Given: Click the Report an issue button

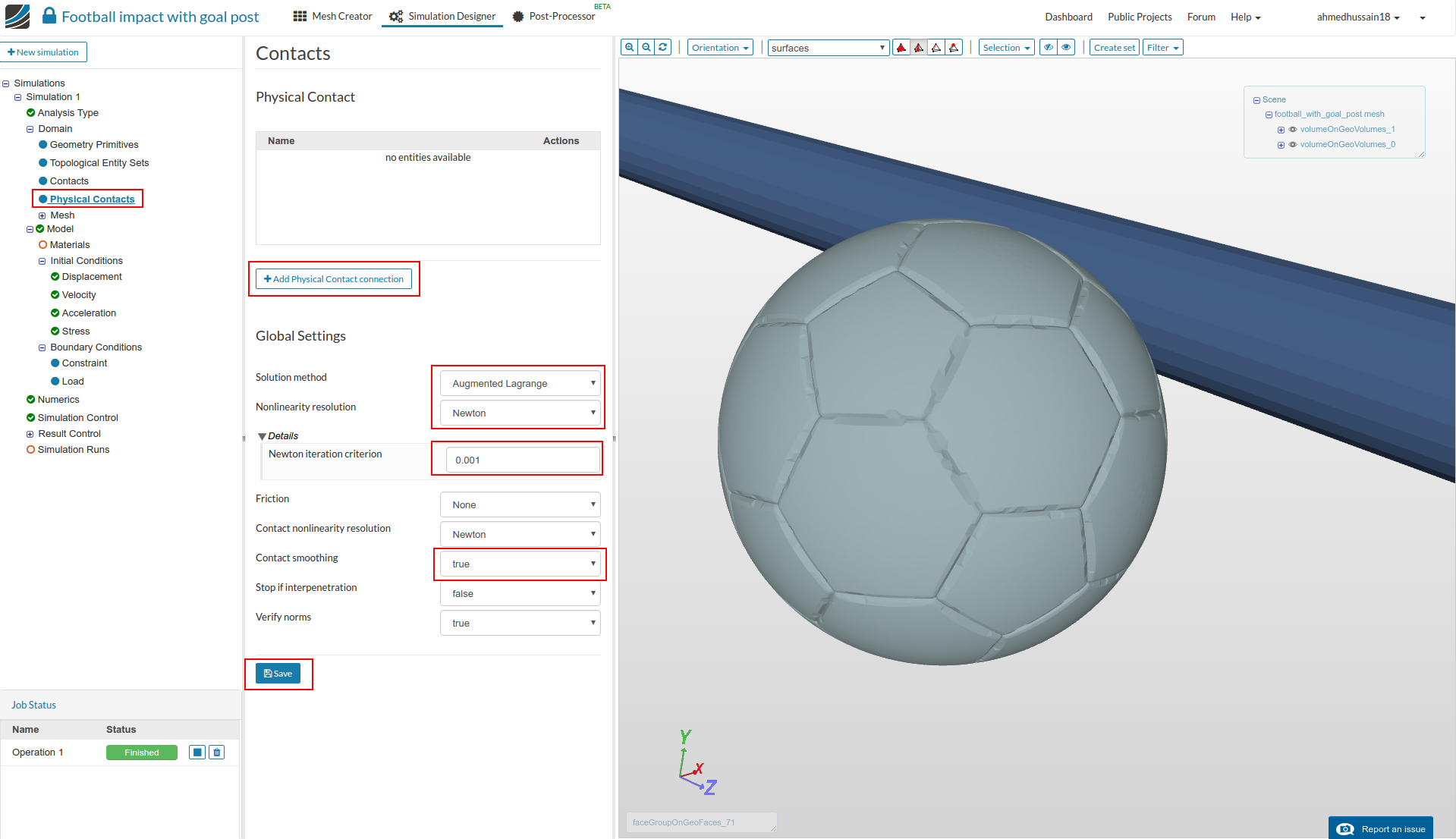Looking at the screenshot, I should [1381, 828].
